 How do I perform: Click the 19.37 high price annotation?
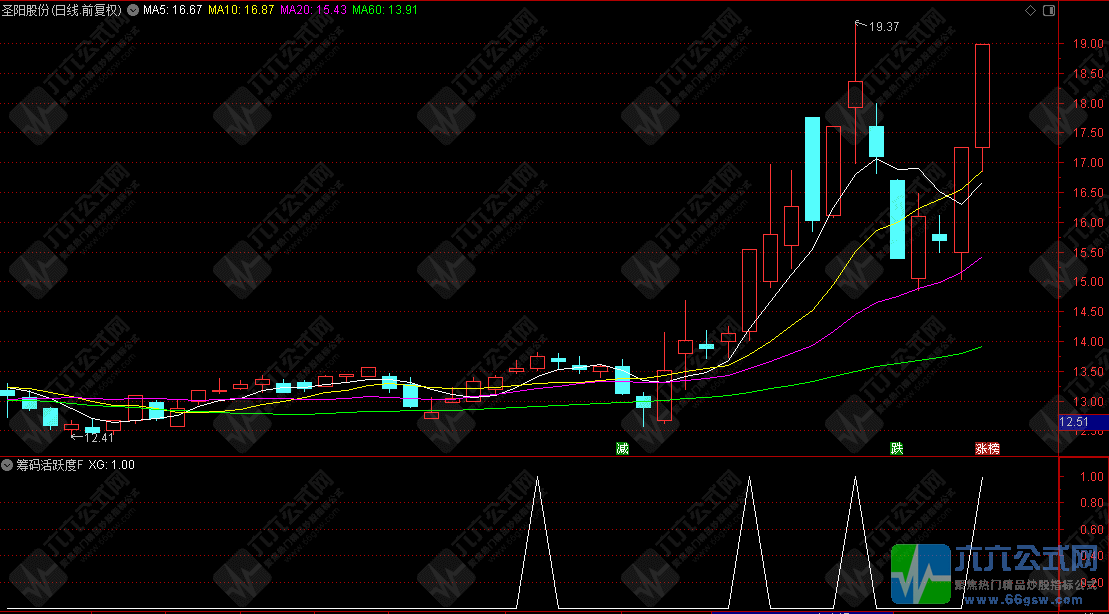click(885, 27)
